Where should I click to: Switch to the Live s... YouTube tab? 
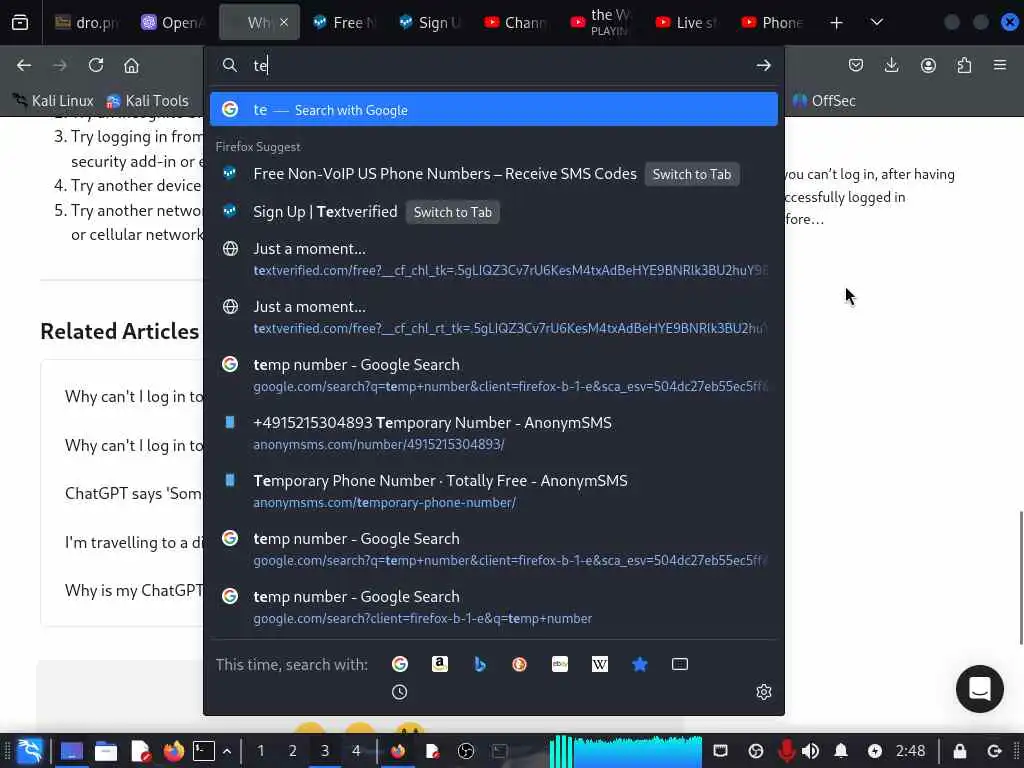[x=688, y=23]
